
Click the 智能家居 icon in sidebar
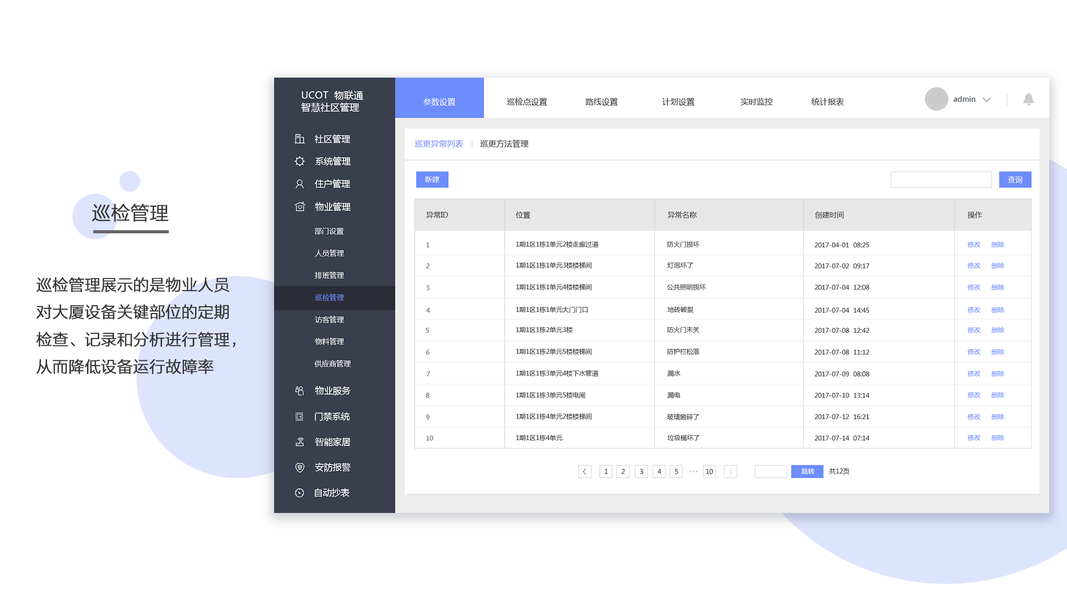pyautogui.click(x=299, y=441)
